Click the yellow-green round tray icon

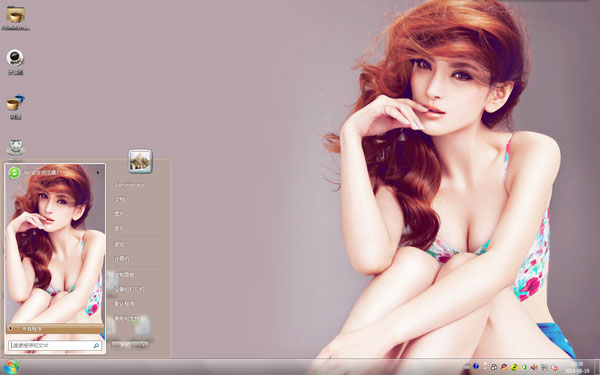[514, 367]
